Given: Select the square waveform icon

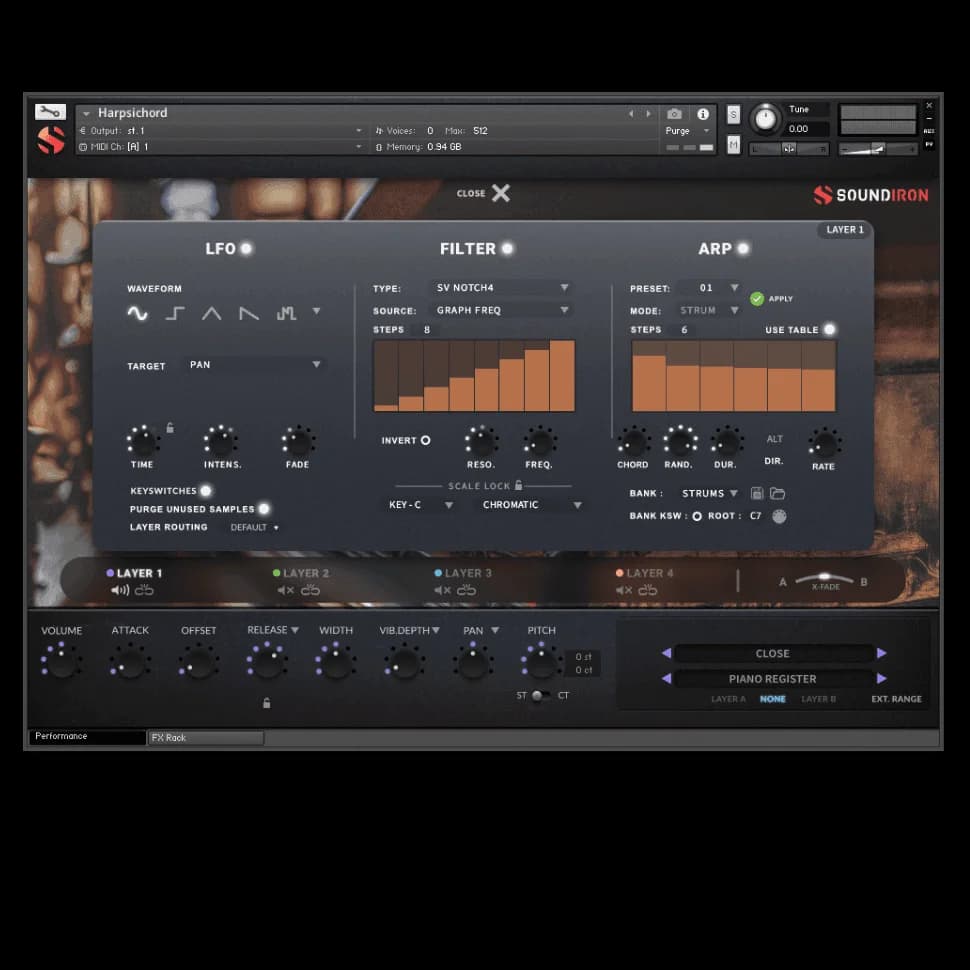Looking at the screenshot, I should (175, 313).
